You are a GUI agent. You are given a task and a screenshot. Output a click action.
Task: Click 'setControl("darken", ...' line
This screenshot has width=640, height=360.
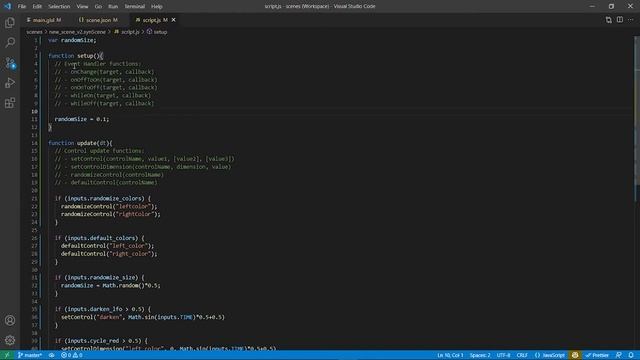[x=143, y=317]
